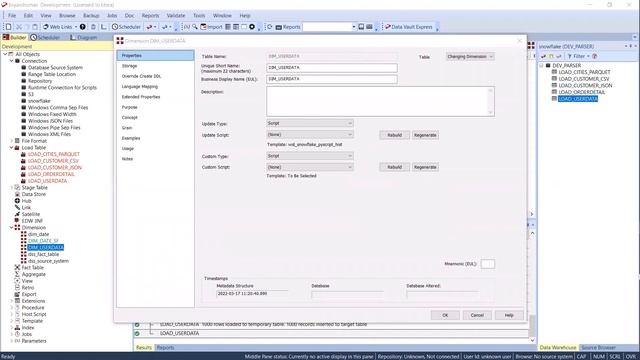Click the Cancel button in the dialog

pos(477,315)
